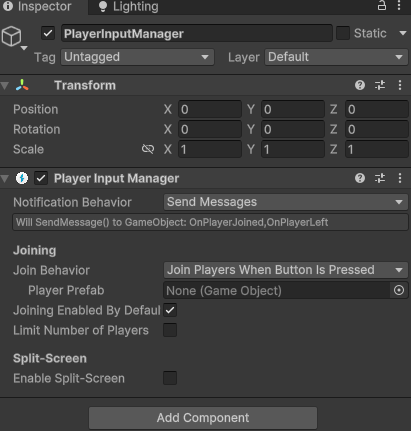Click the Transform component axes icon
The image size is (411, 431).
tap(22, 85)
